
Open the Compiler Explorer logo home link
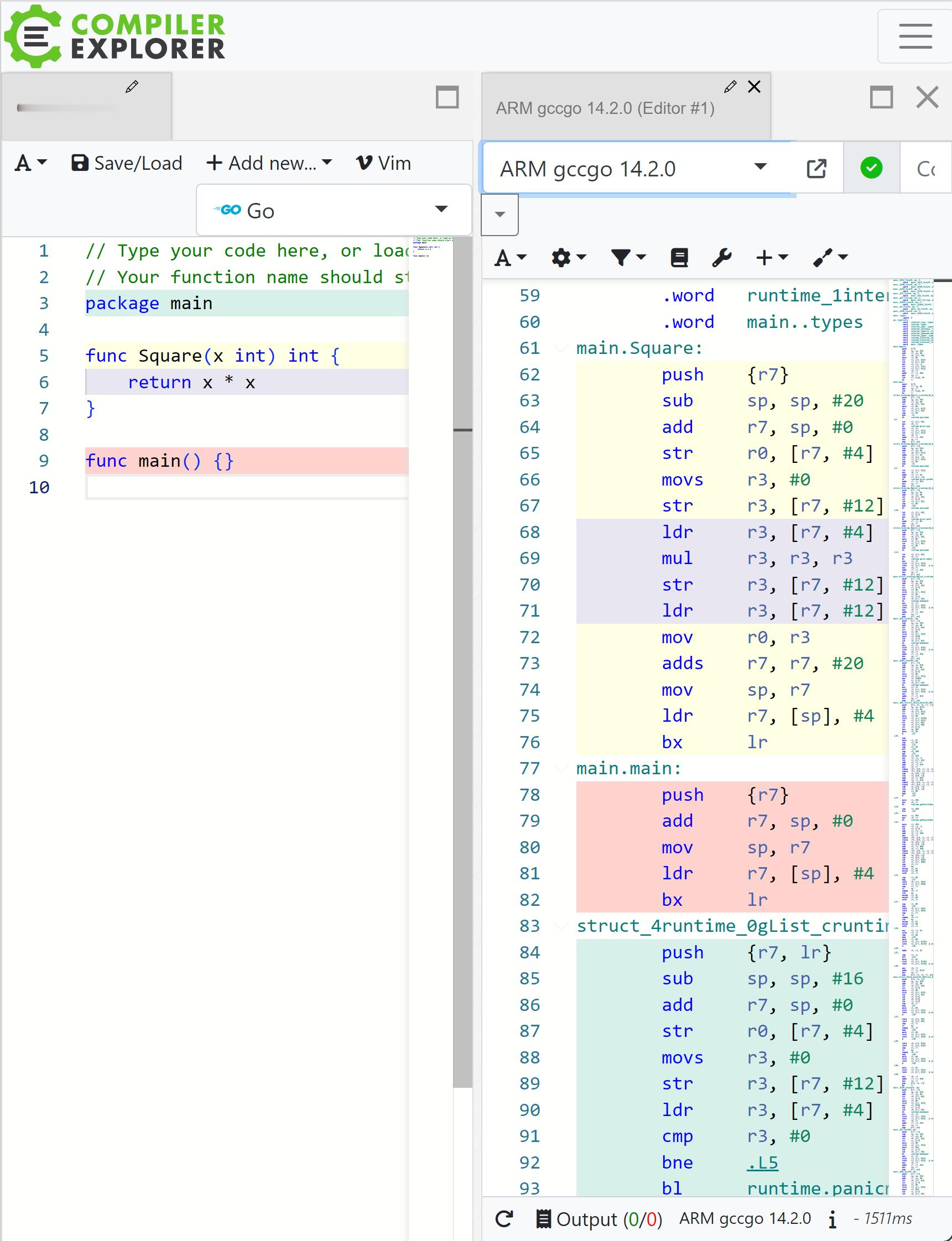(115, 36)
